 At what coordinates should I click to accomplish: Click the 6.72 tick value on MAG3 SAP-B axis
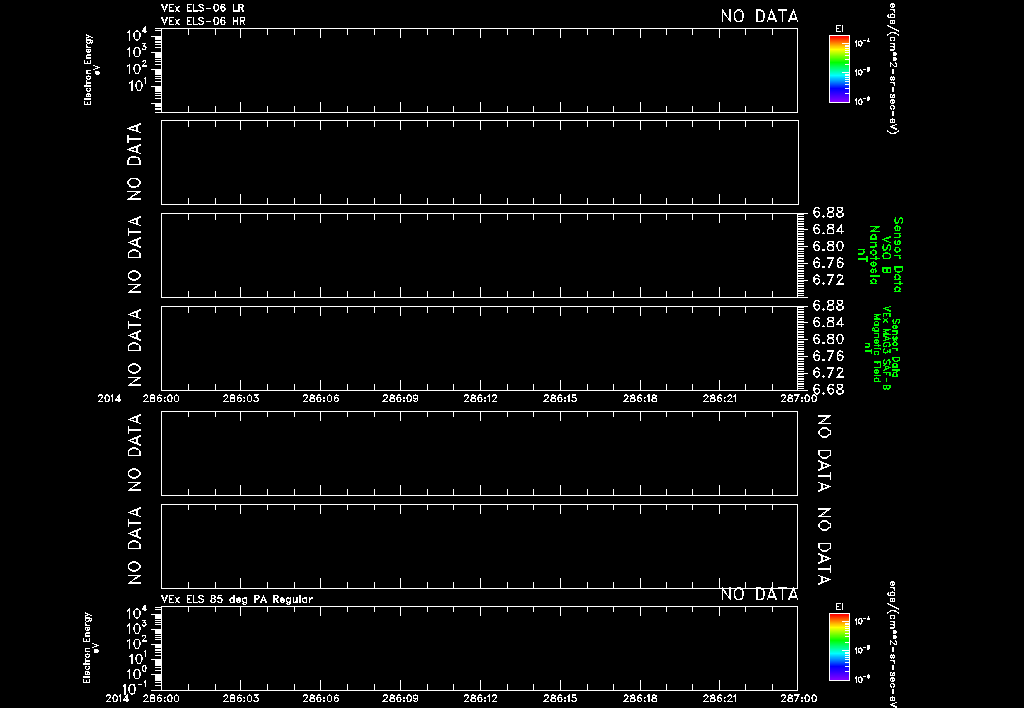(x=828, y=373)
